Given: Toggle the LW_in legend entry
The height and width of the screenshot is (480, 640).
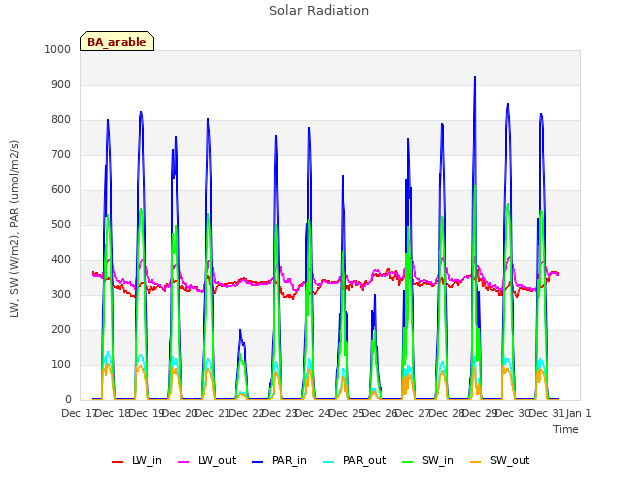Looking at the screenshot, I should pyautogui.click(x=137, y=461).
